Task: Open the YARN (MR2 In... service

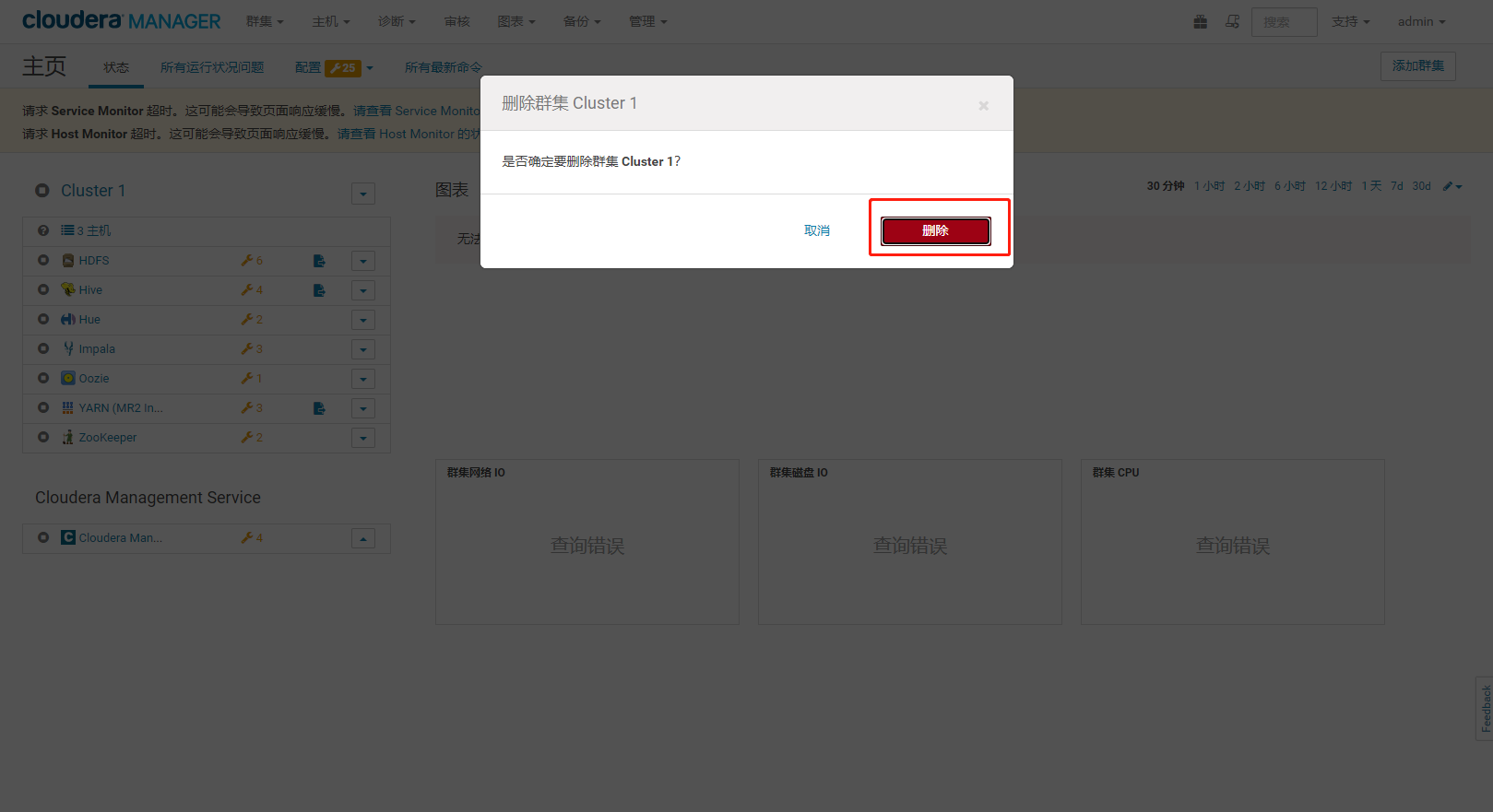Action: (x=121, y=408)
